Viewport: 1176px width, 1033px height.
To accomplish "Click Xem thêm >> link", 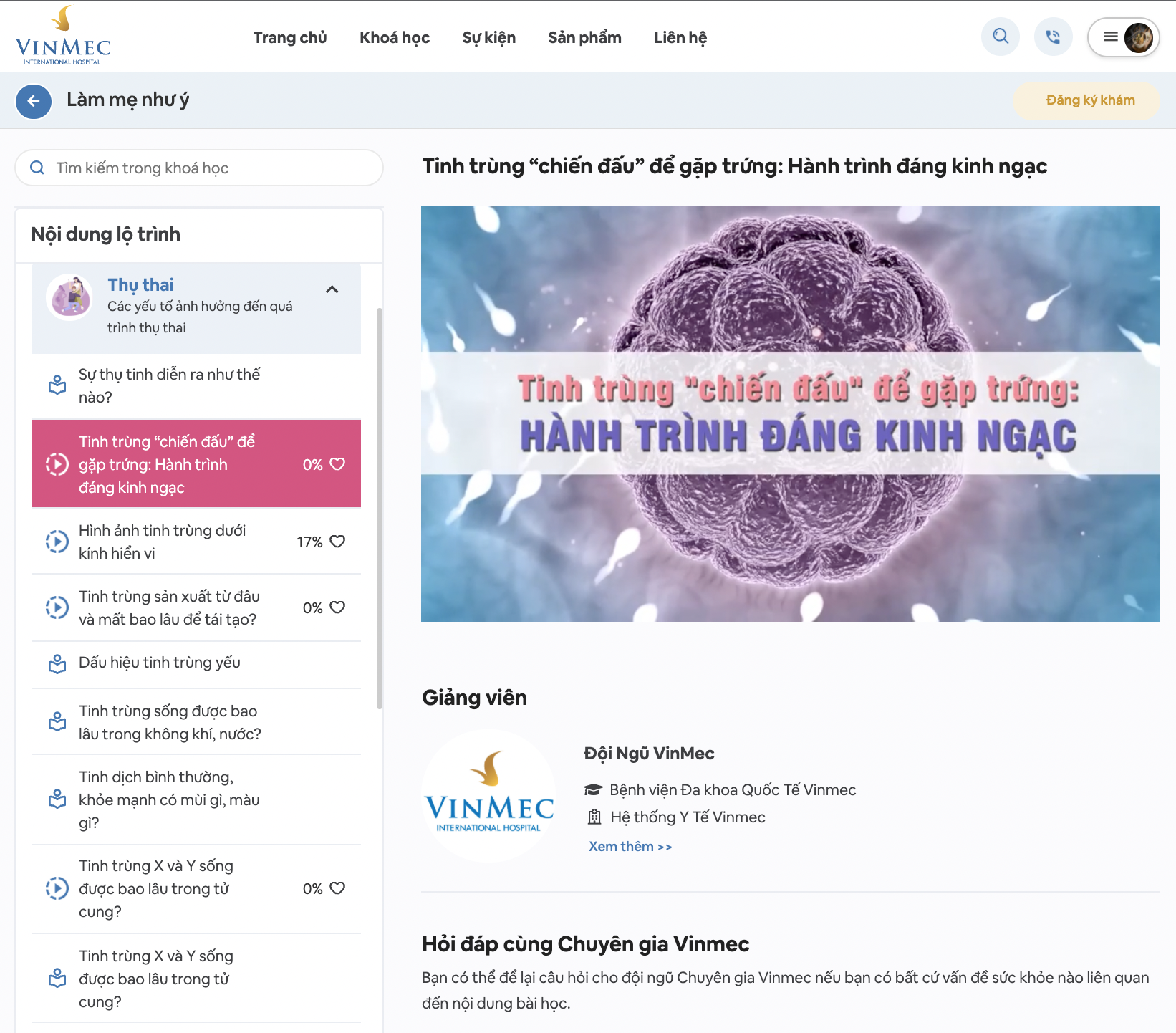I will [630, 846].
